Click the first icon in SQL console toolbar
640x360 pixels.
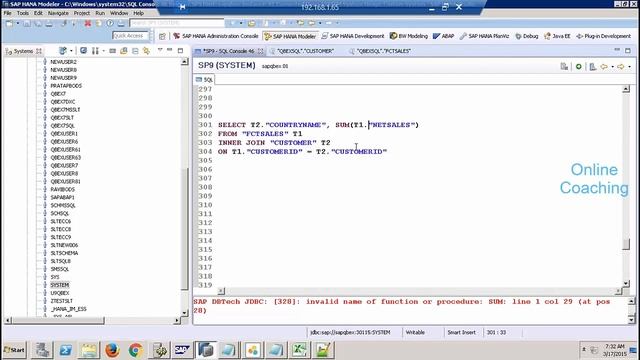point(564,66)
